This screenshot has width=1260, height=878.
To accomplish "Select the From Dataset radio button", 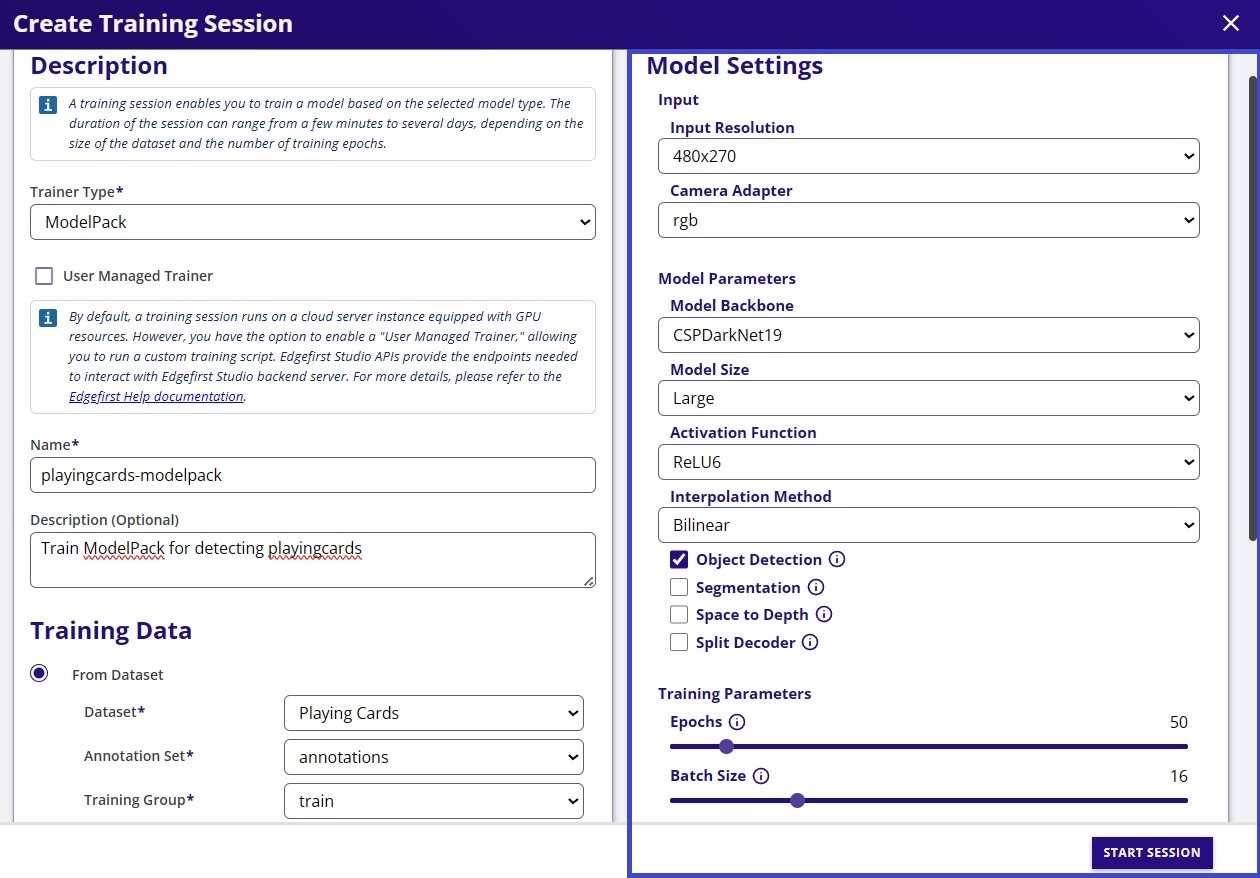I will [39, 673].
